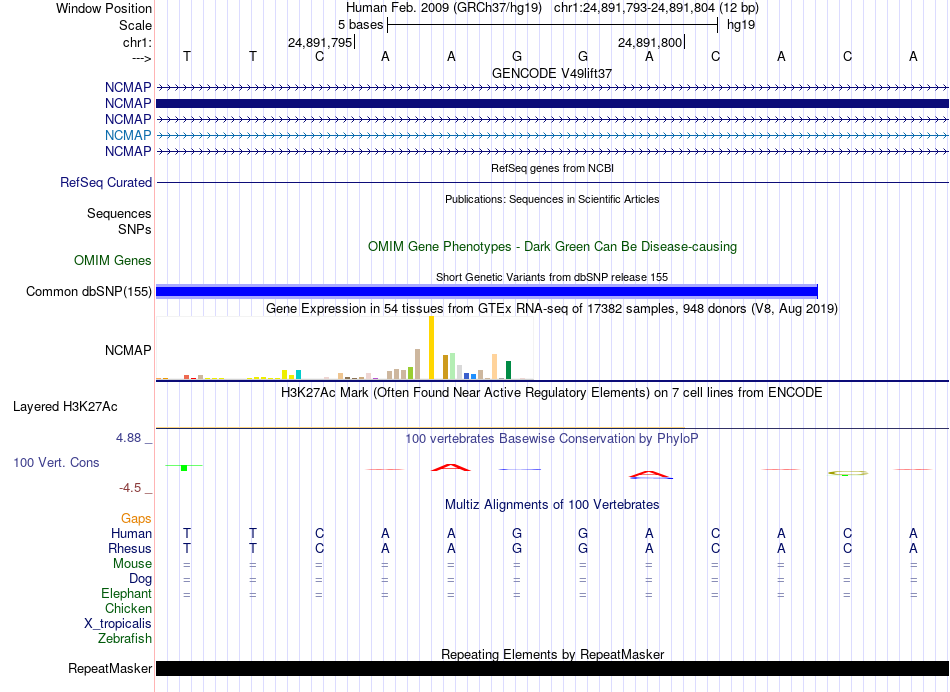Image resolution: width=950 pixels, height=692 pixels.
Task: Click the 24,891,795 ruler position marker
Action: click(x=321, y=42)
